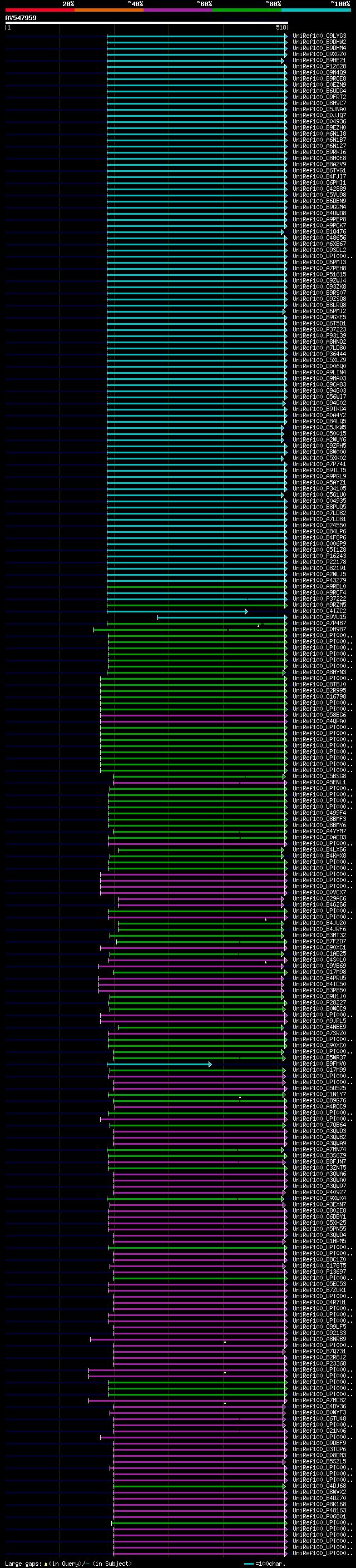Select label UniRef100_Q6PMI2
356x1568 pixels.
click(x=319, y=311)
